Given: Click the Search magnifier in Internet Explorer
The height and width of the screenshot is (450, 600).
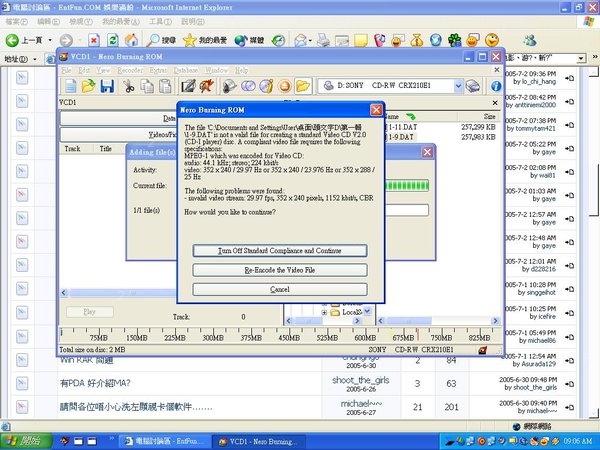Looking at the screenshot, I should (161, 40).
